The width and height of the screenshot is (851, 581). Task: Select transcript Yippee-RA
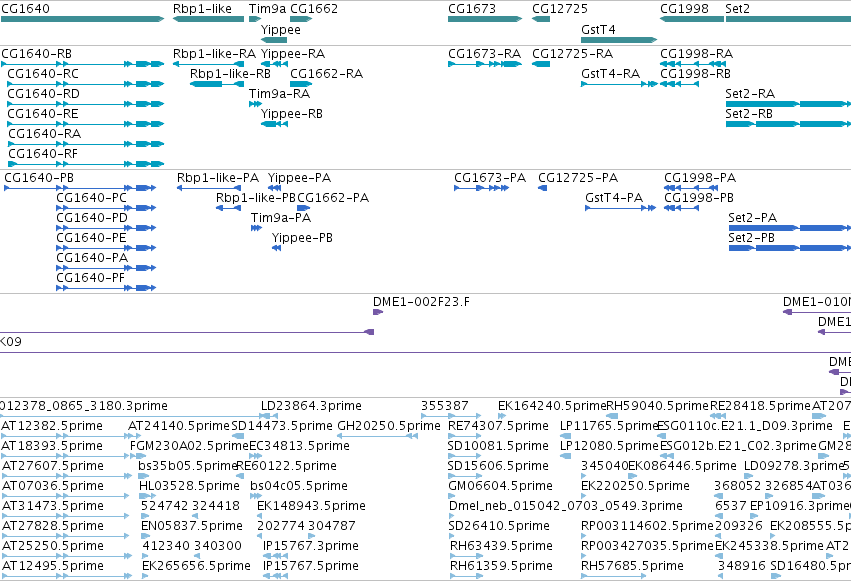[x=274, y=64]
